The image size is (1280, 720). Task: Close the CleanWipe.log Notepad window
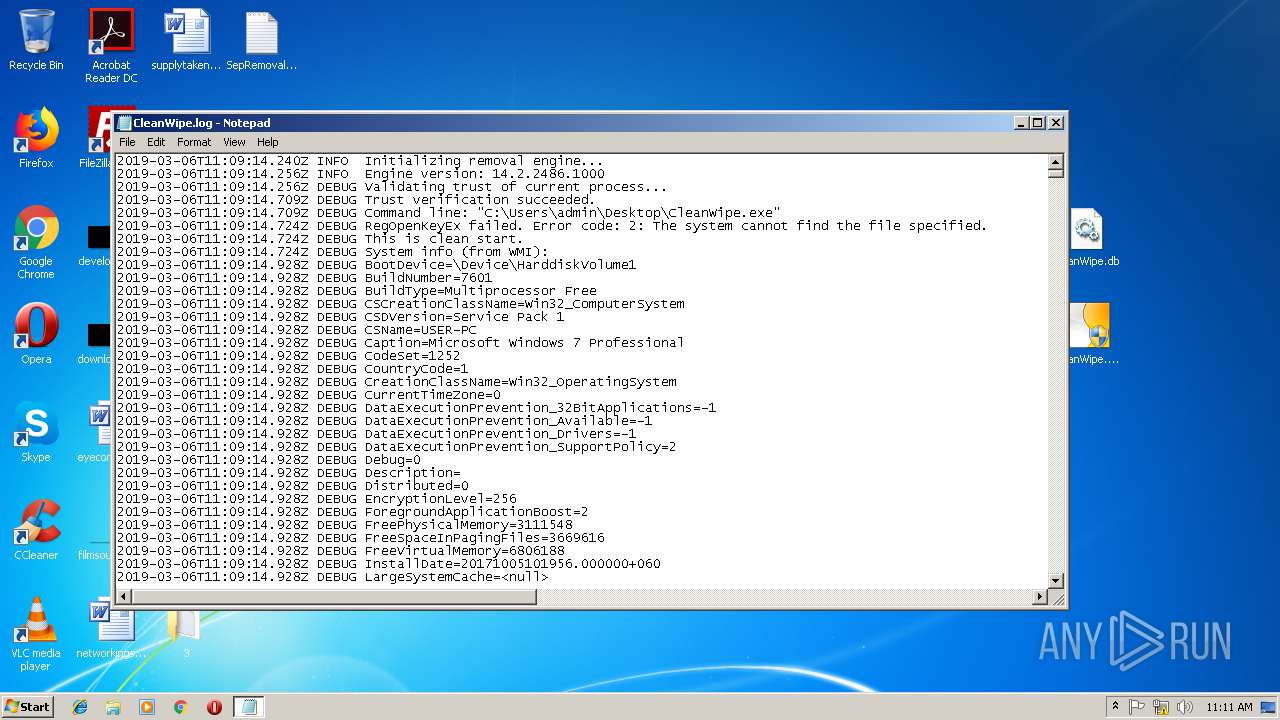[x=1055, y=123]
